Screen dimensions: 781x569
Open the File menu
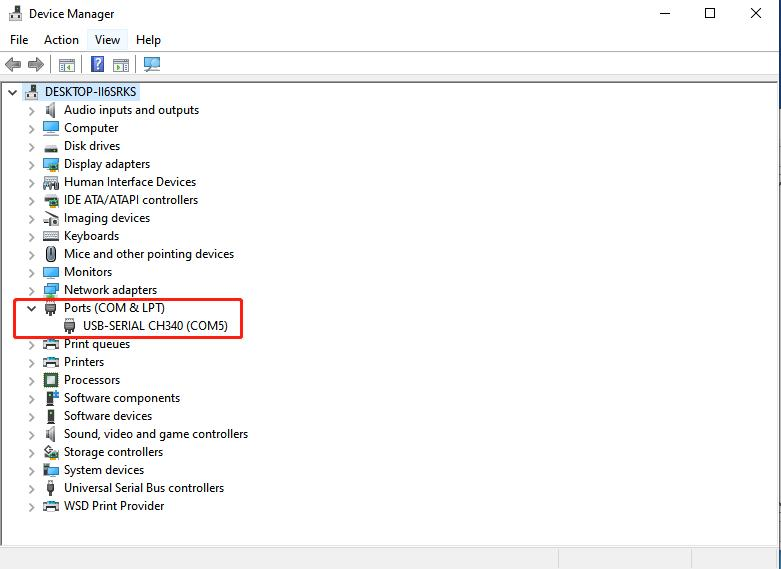click(19, 40)
